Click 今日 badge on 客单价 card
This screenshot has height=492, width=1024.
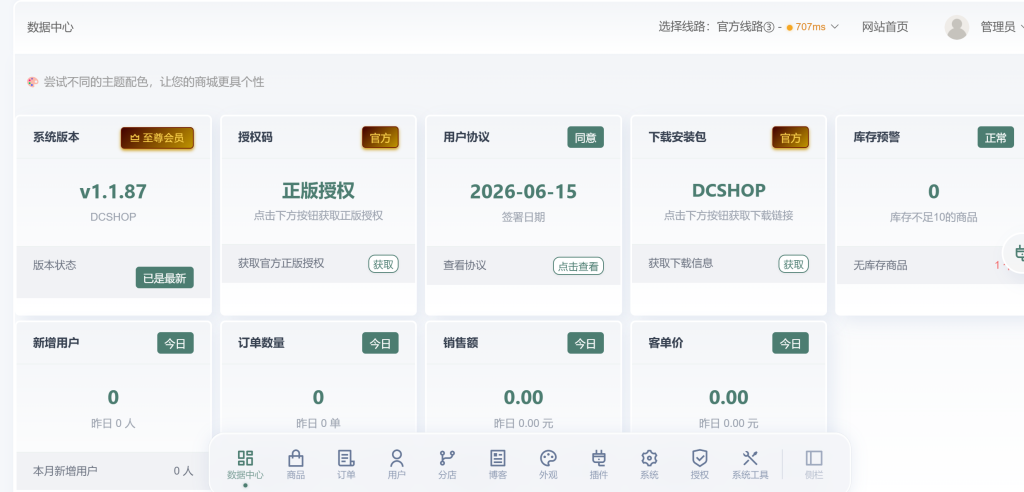[x=791, y=343]
